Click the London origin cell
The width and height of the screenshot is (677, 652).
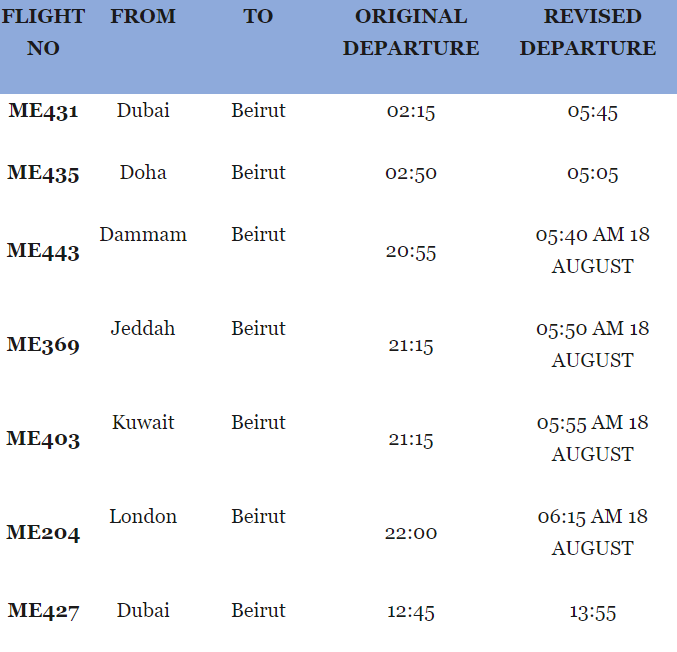tap(143, 516)
